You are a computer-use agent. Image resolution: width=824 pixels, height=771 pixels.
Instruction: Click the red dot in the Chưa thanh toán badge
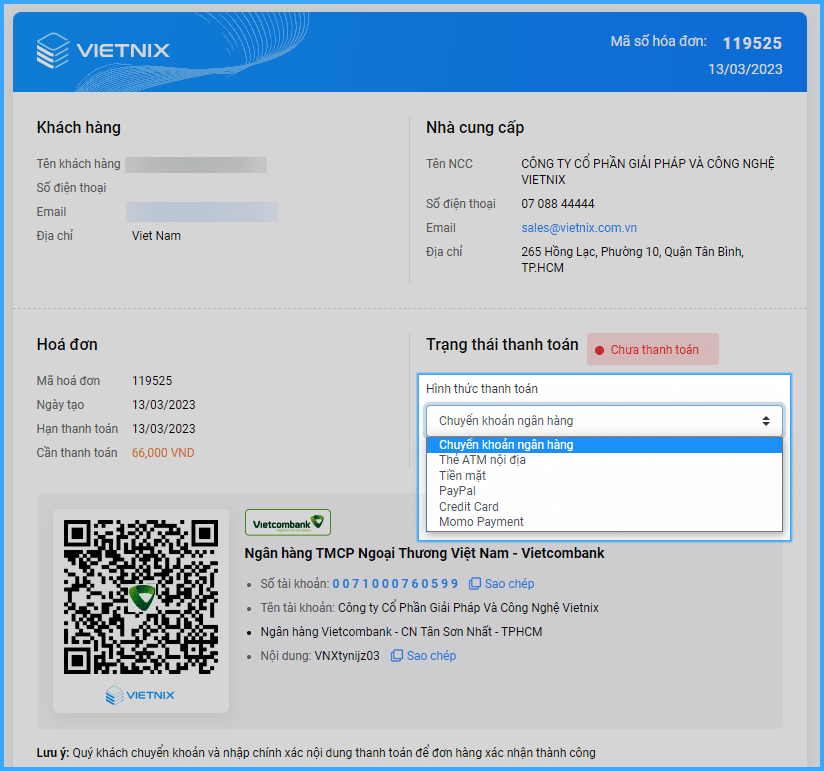pyautogui.click(x=599, y=350)
